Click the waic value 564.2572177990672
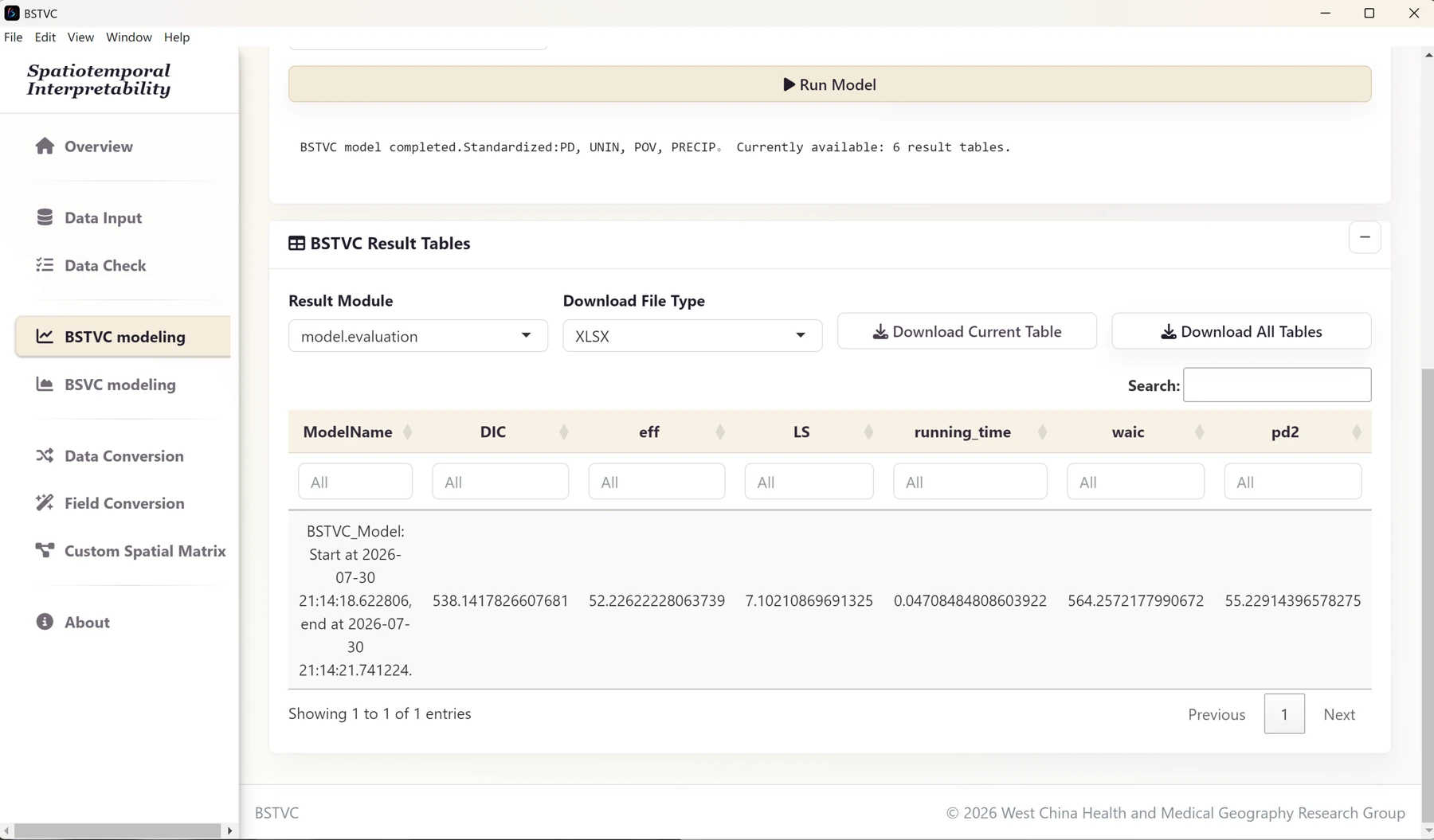The width and height of the screenshot is (1434, 840). pos(1135,600)
